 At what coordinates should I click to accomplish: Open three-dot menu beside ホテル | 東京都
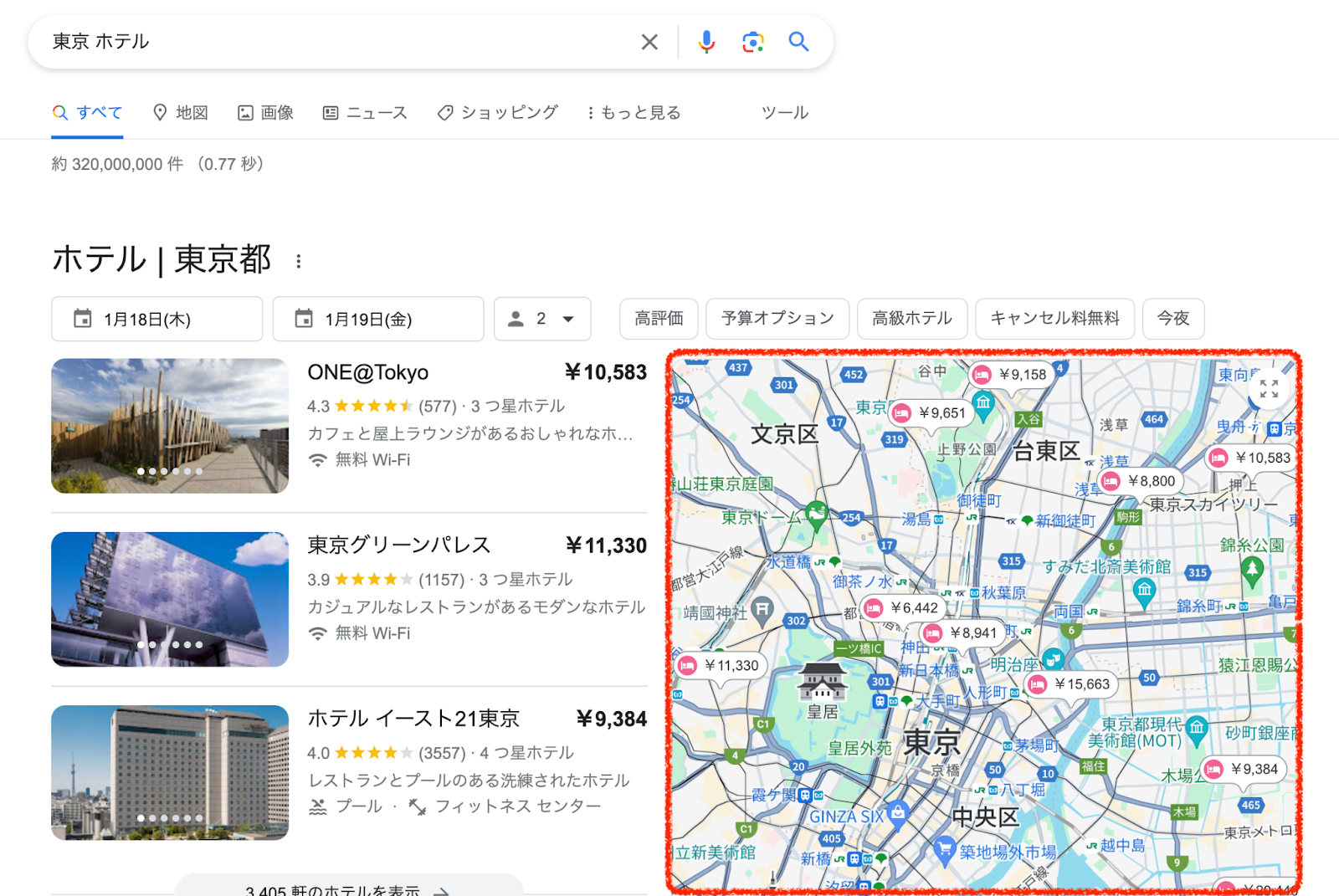point(299,262)
